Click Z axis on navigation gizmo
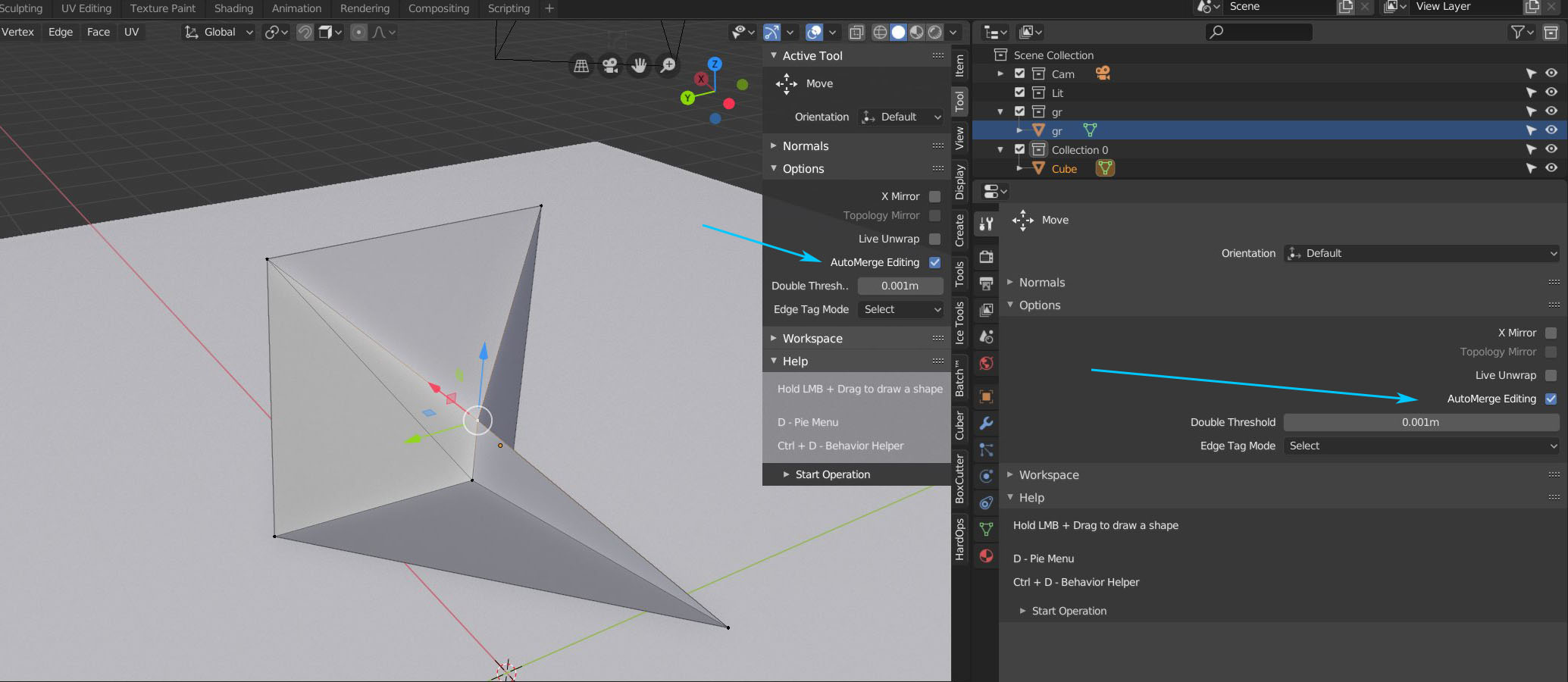1568x682 pixels. click(714, 64)
